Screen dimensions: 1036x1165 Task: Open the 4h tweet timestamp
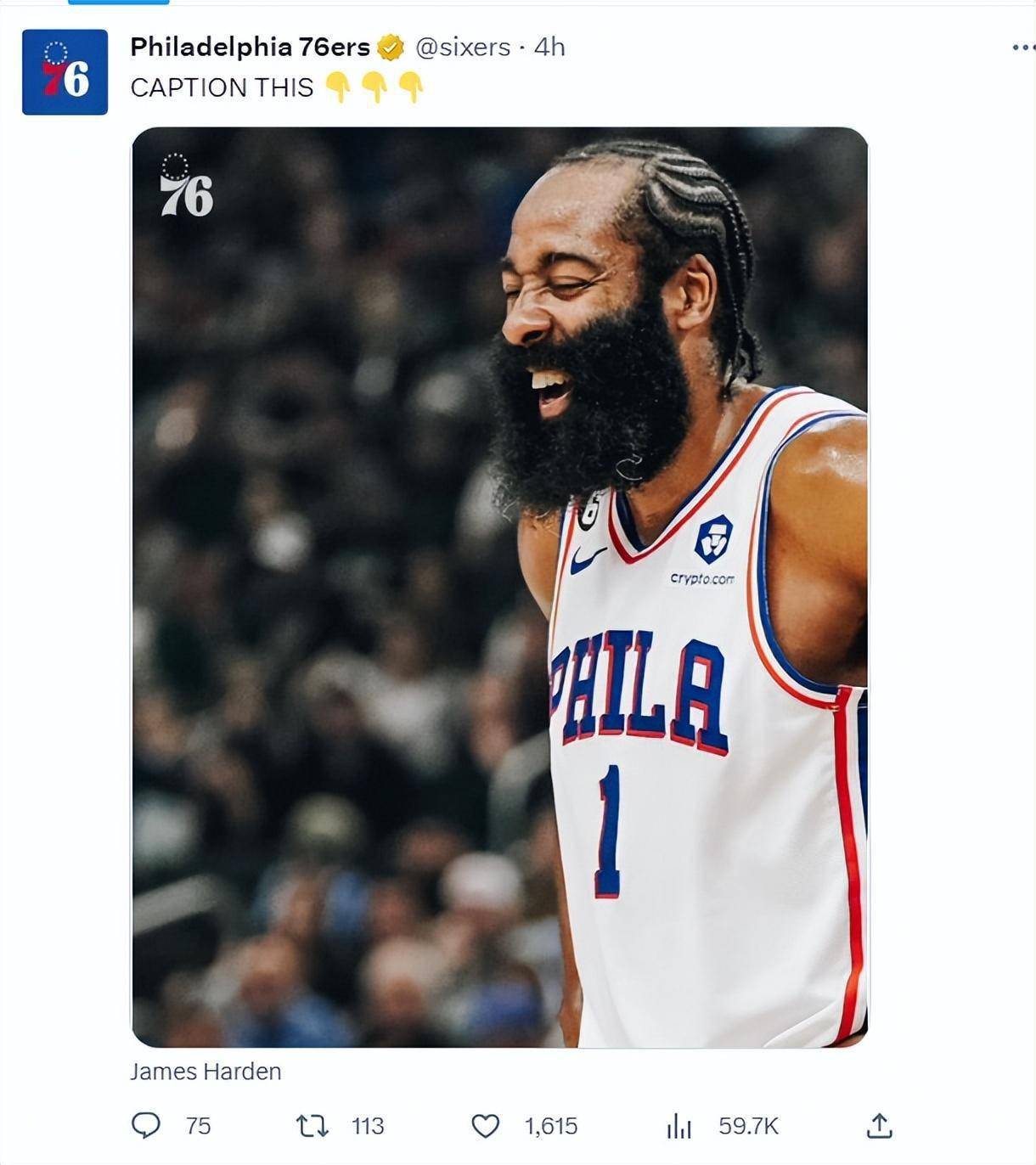[x=549, y=48]
